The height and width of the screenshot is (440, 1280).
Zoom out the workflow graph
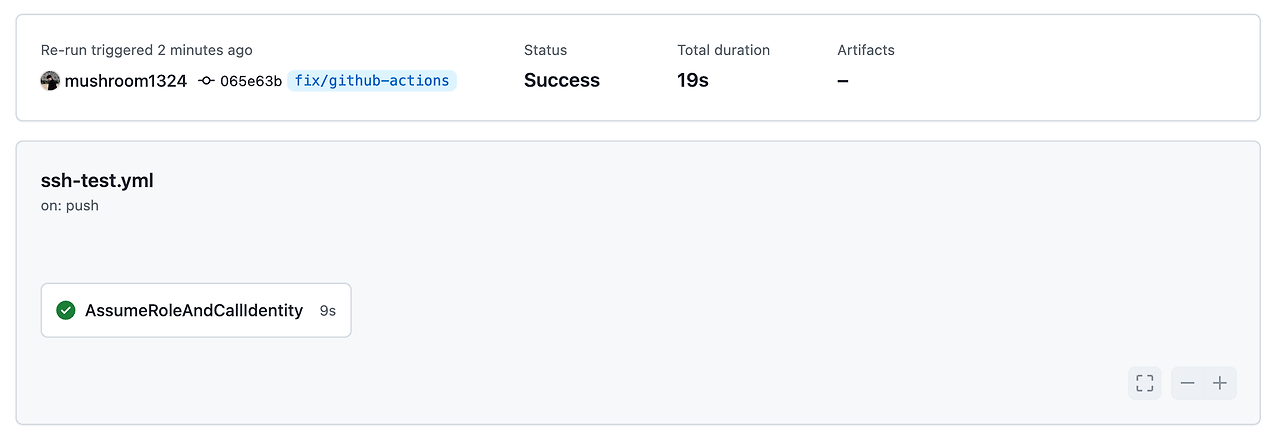pyautogui.click(x=1188, y=383)
